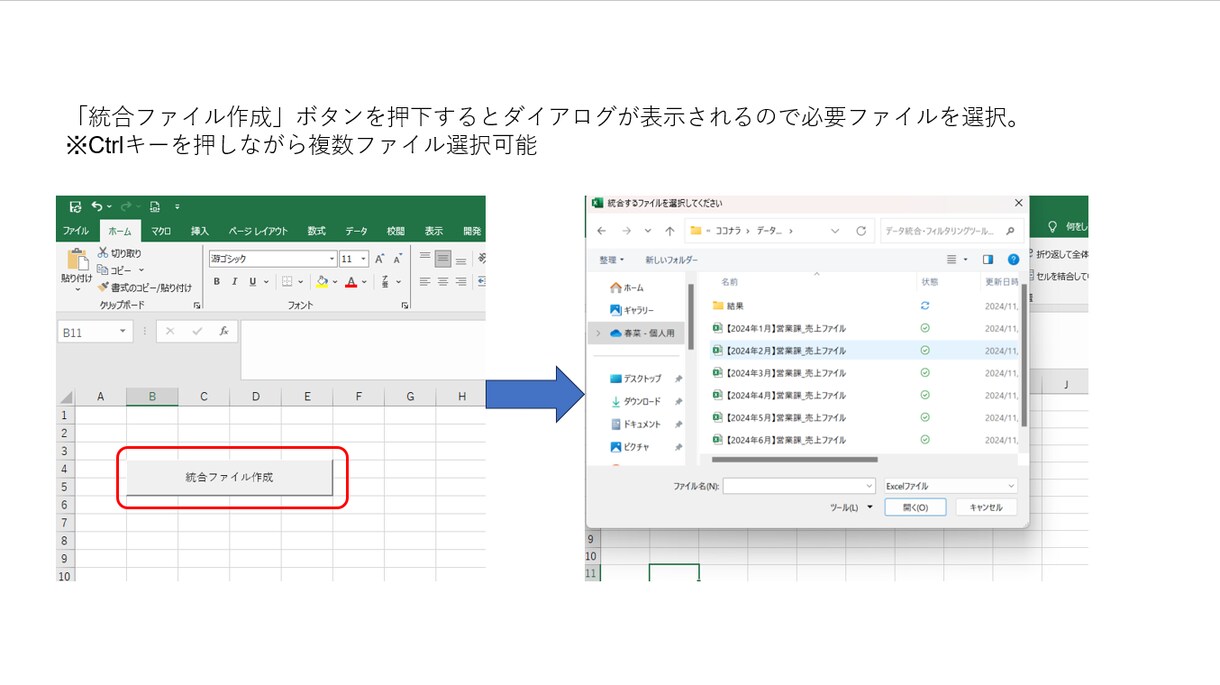Select ホーム in the navigation pane
Viewport: 1220px width, 685px height.
click(628, 288)
